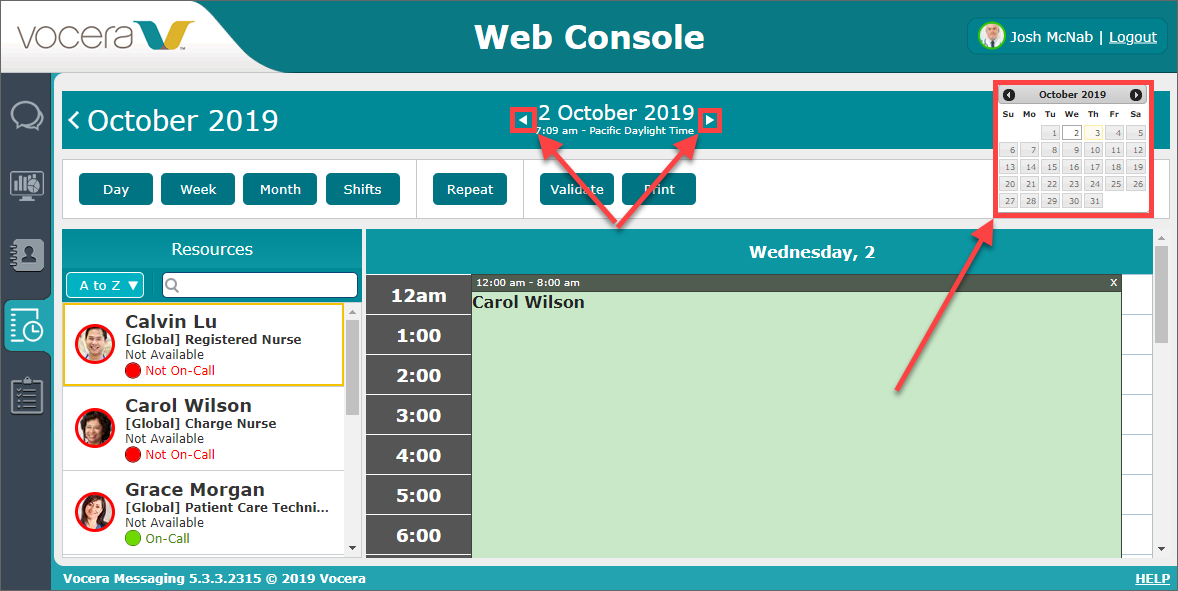Switch to Week view
Image resolution: width=1178 pixels, height=591 pixels.
point(198,189)
